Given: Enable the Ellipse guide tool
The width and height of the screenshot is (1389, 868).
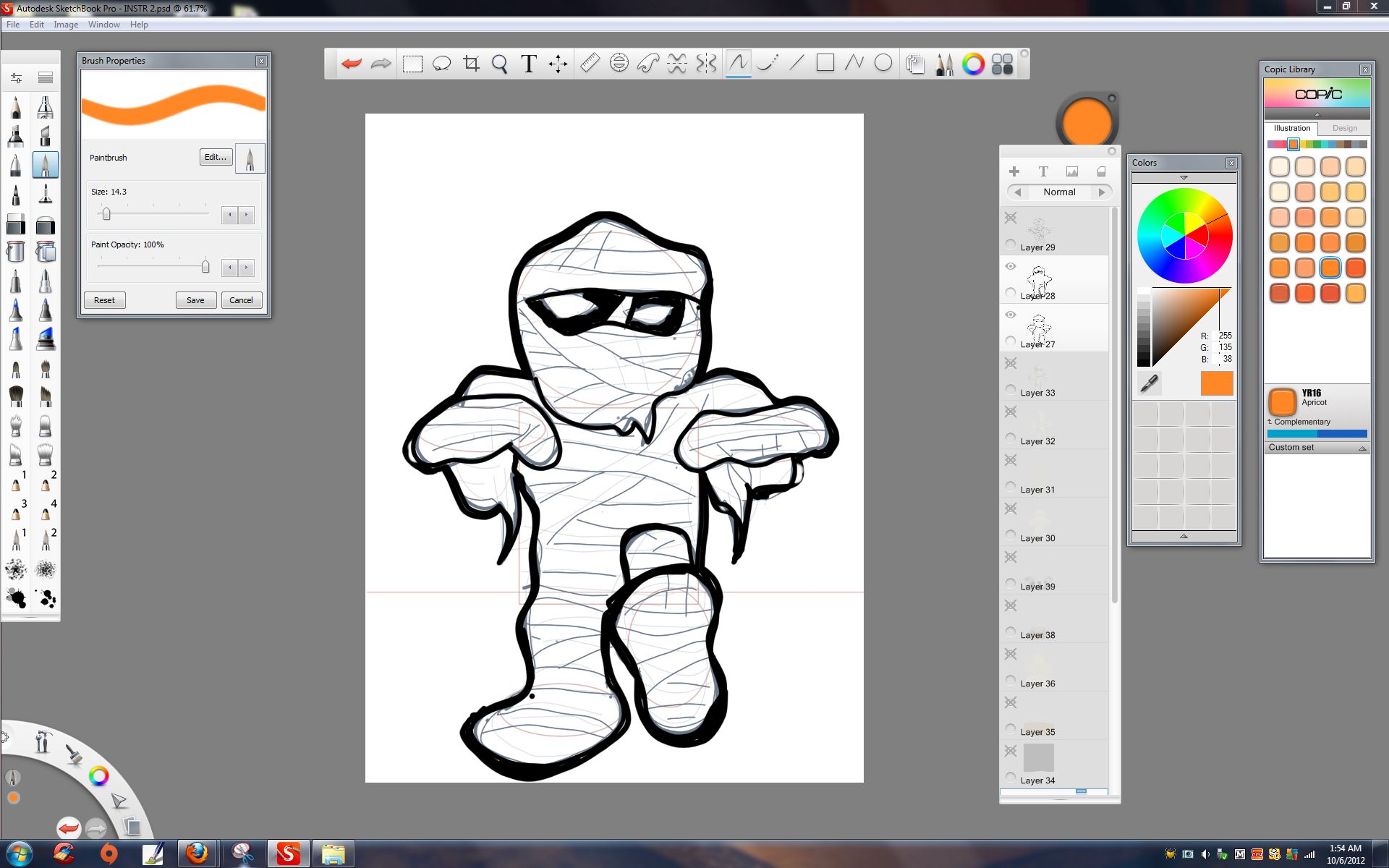Looking at the screenshot, I should click(x=619, y=63).
